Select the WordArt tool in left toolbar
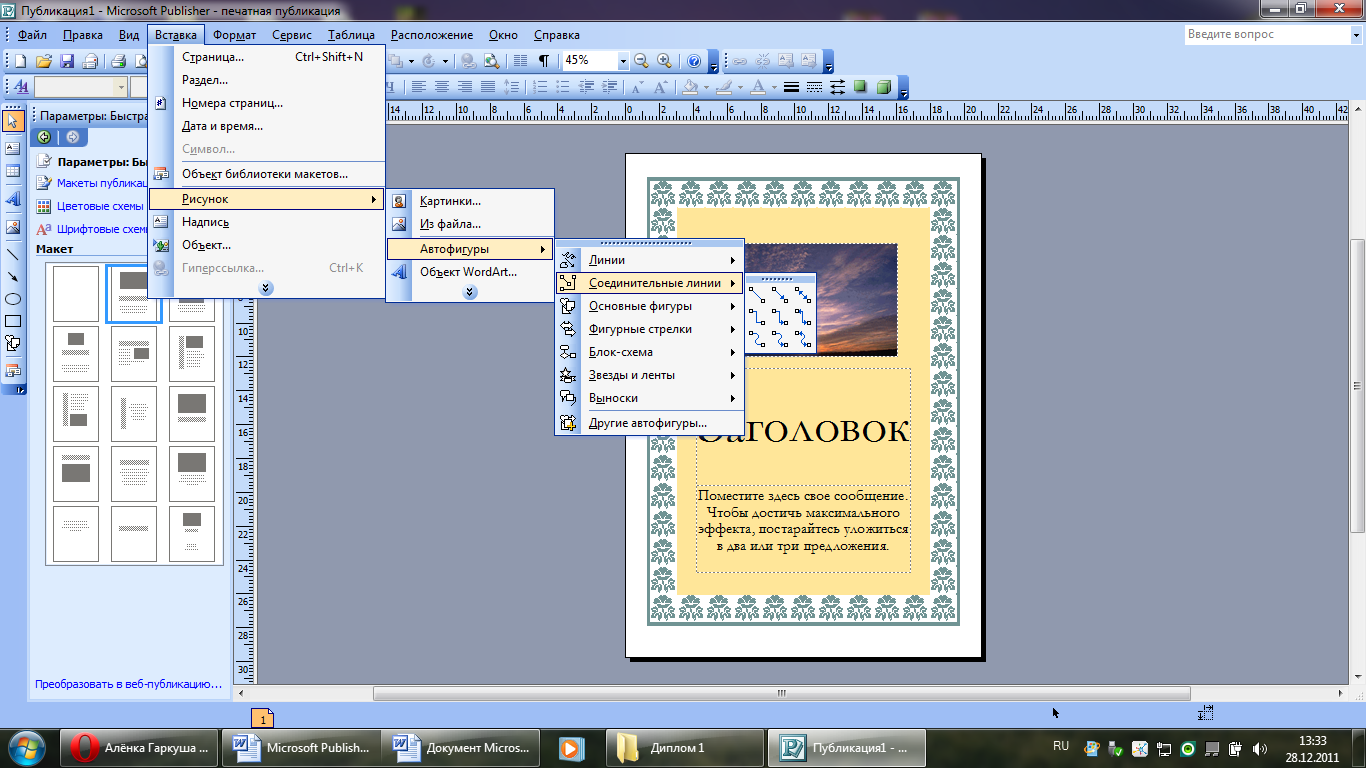The image size is (1366, 768). pyautogui.click(x=13, y=199)
